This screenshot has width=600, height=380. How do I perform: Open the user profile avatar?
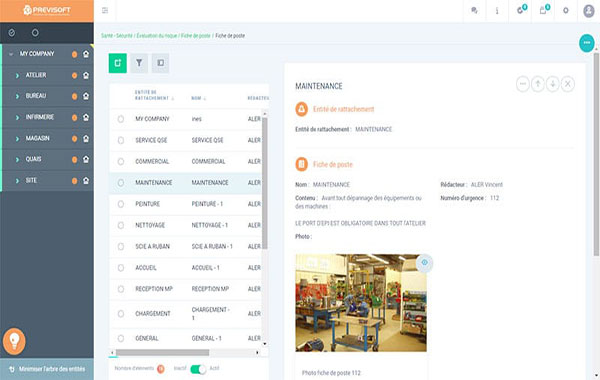point(589,11)
